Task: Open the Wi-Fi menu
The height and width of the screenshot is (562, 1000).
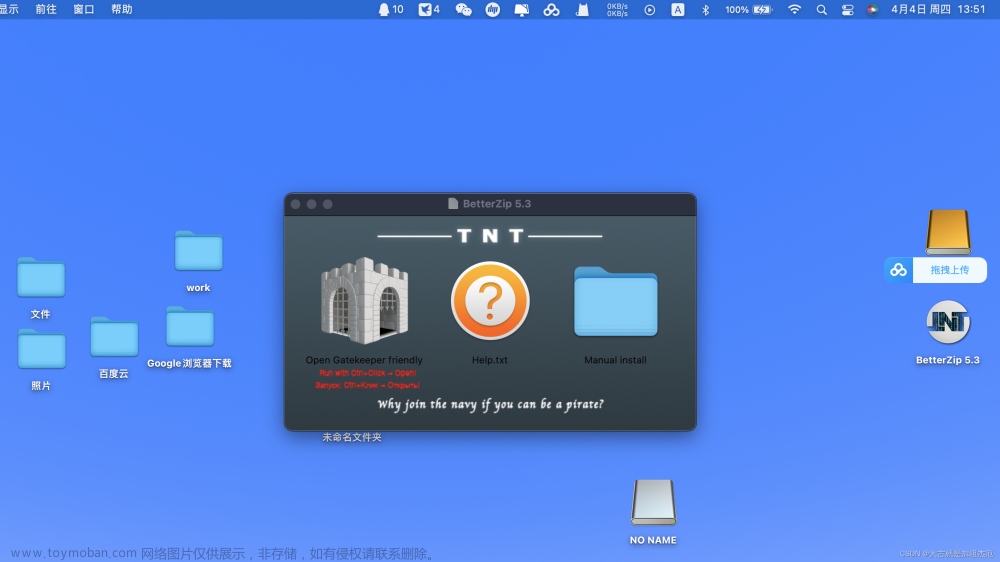Action: pyautogui.click(x=794, y=10)
